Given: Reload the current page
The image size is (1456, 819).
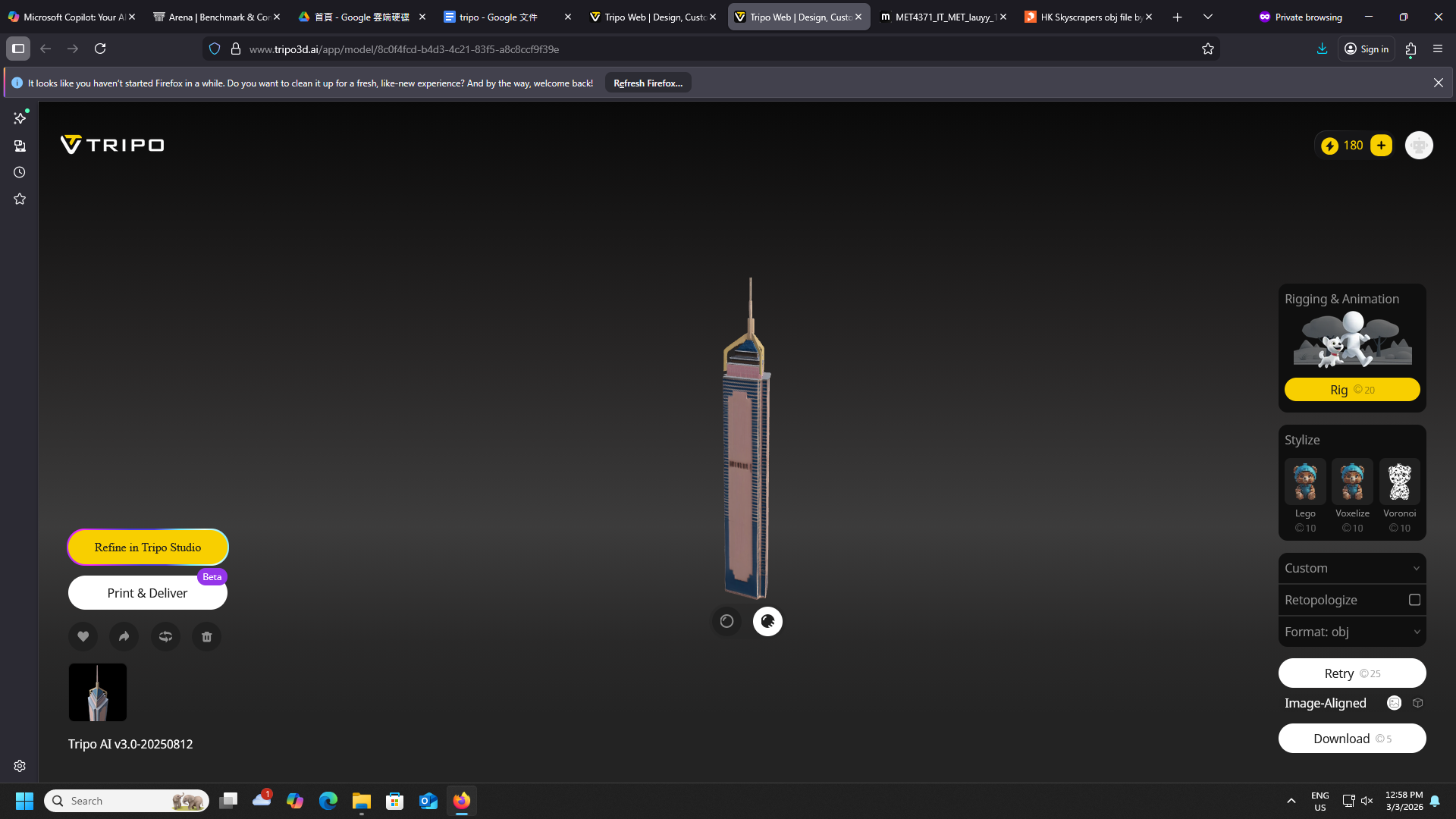Looking at the screenshot, I should coord(100,49).
